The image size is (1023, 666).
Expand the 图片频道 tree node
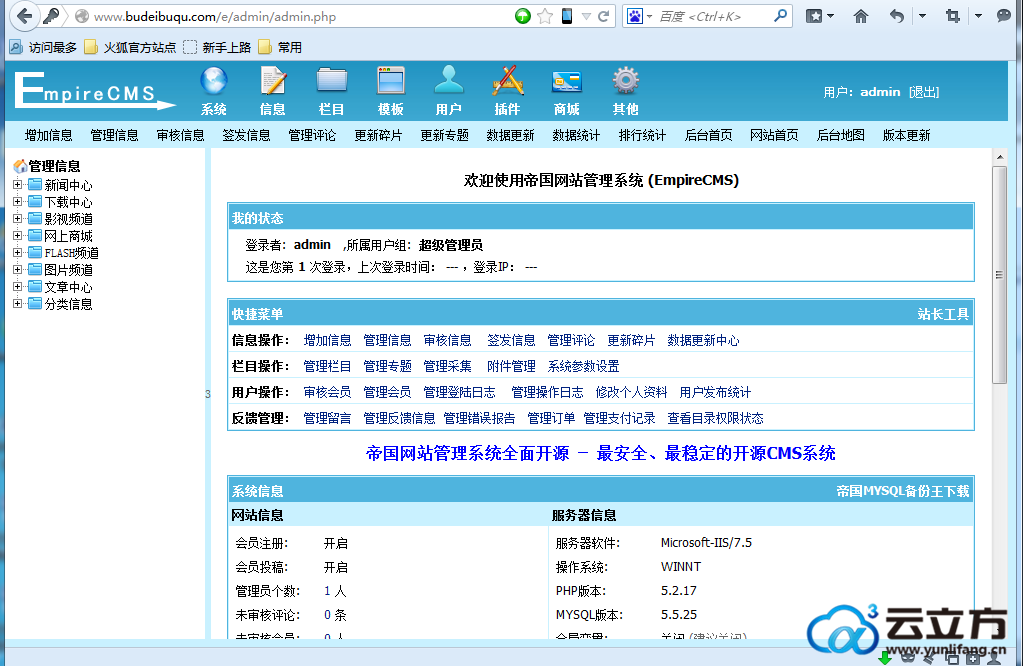[x=18, y=269]
